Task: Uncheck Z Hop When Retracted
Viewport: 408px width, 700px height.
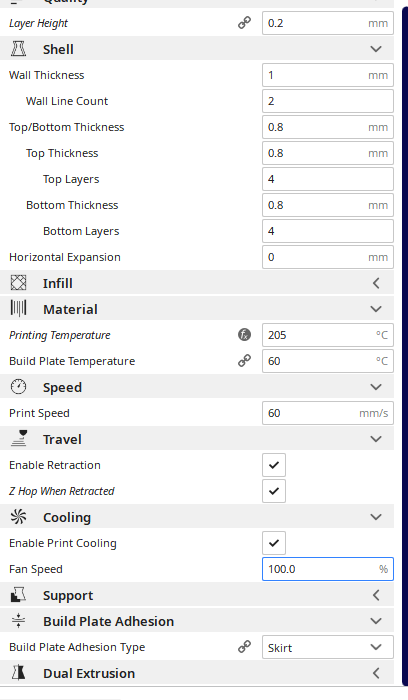Action: coord(274,491)
